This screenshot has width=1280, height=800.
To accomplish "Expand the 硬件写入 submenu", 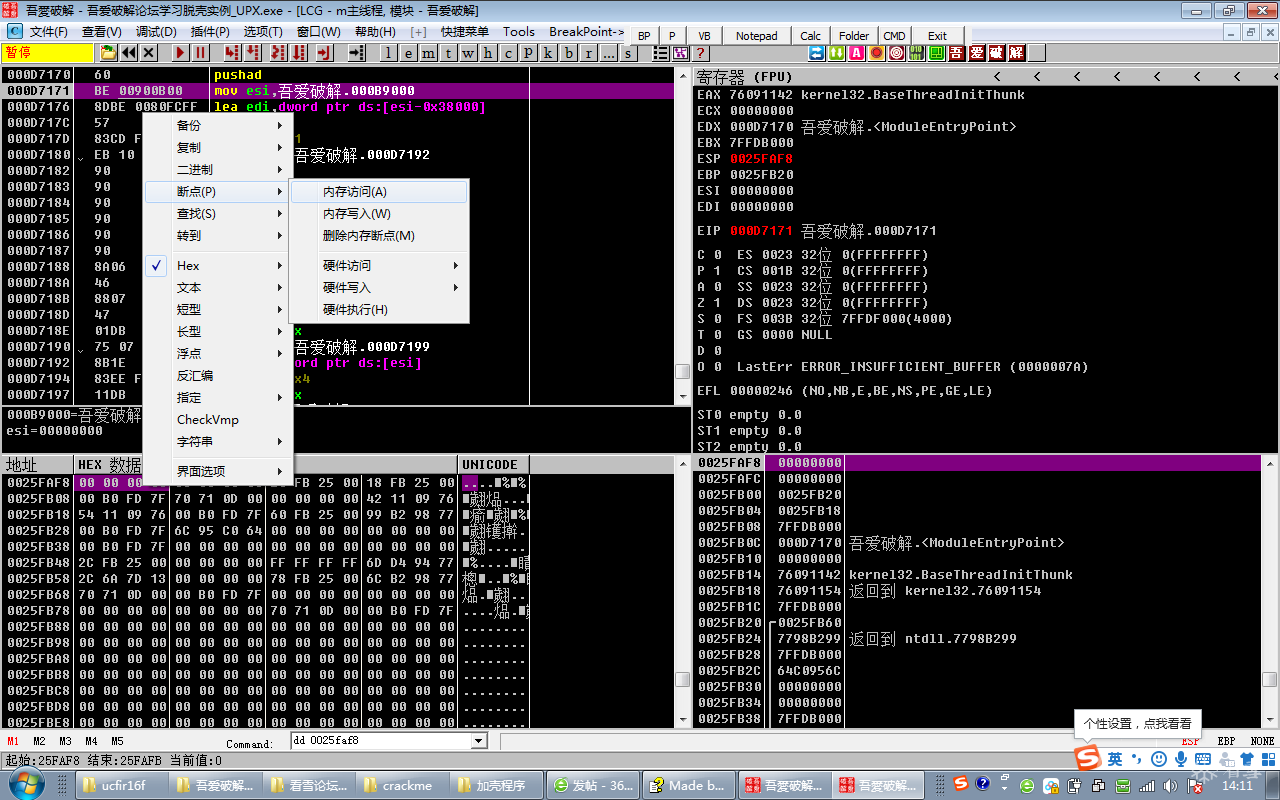I will pyautogui.click(x=379, y=287).
